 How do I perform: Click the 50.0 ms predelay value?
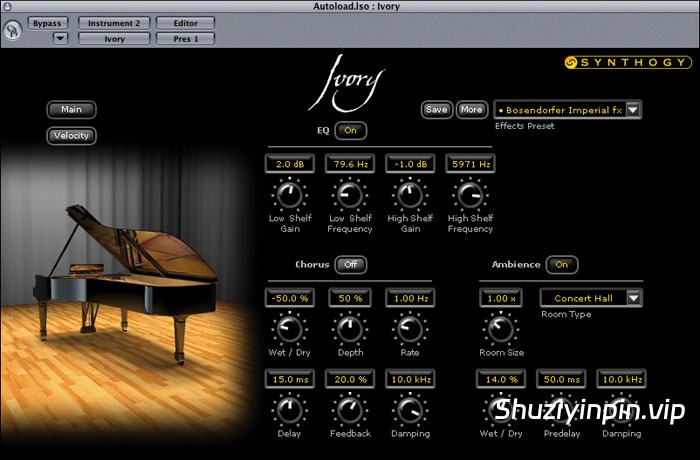pos(561,379)
